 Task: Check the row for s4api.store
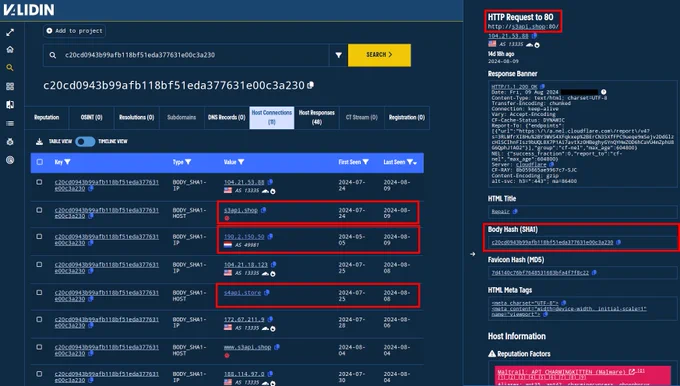(39, 292)
